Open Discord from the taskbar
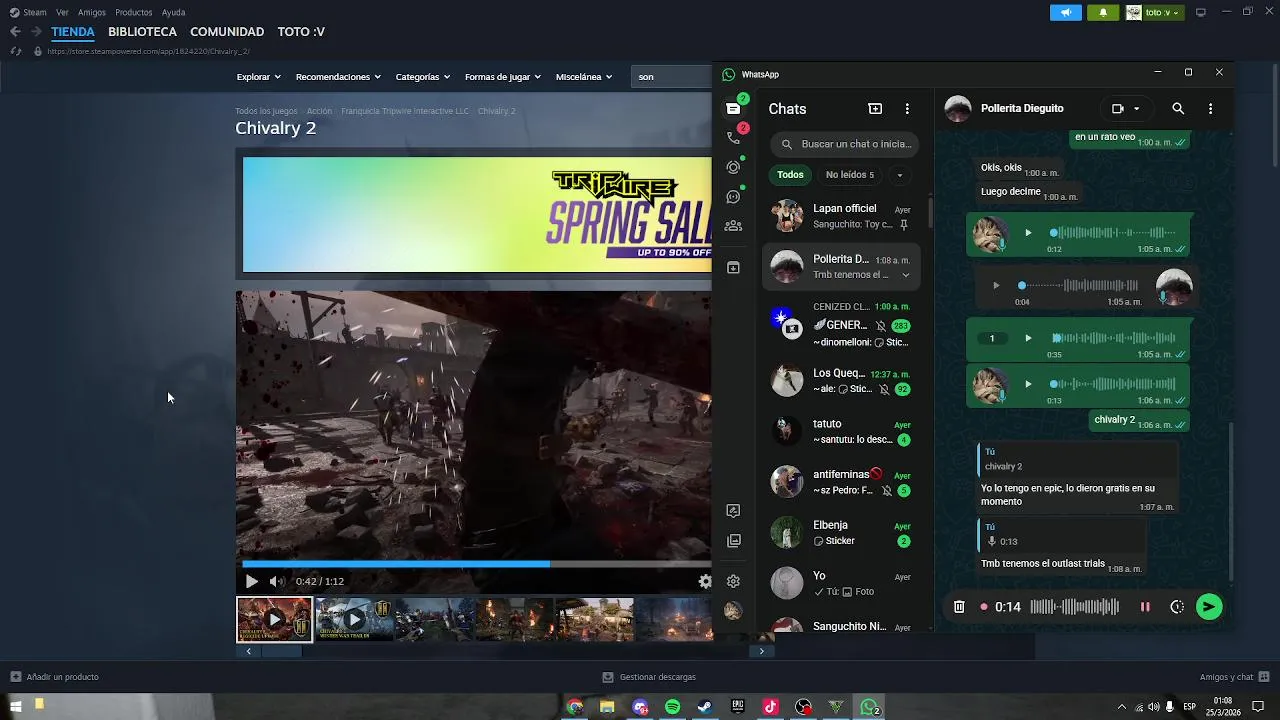1280x720 pixels. point(640,707)
